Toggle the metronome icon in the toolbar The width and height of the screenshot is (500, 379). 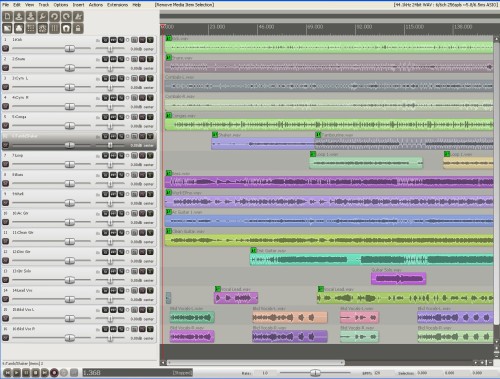[x=78, y=16]
